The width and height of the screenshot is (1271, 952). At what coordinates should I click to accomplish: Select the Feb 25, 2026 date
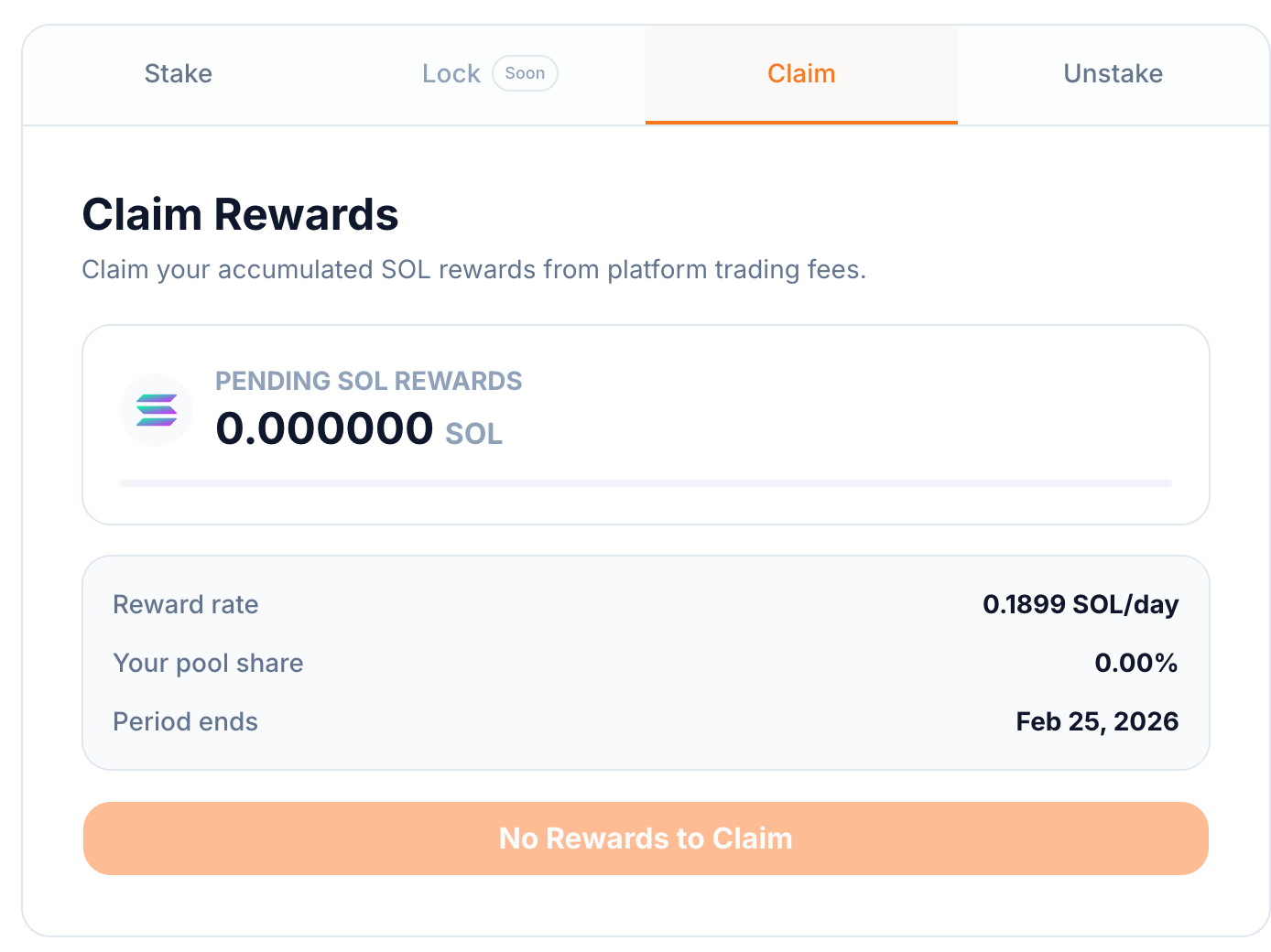[1096, 721]
